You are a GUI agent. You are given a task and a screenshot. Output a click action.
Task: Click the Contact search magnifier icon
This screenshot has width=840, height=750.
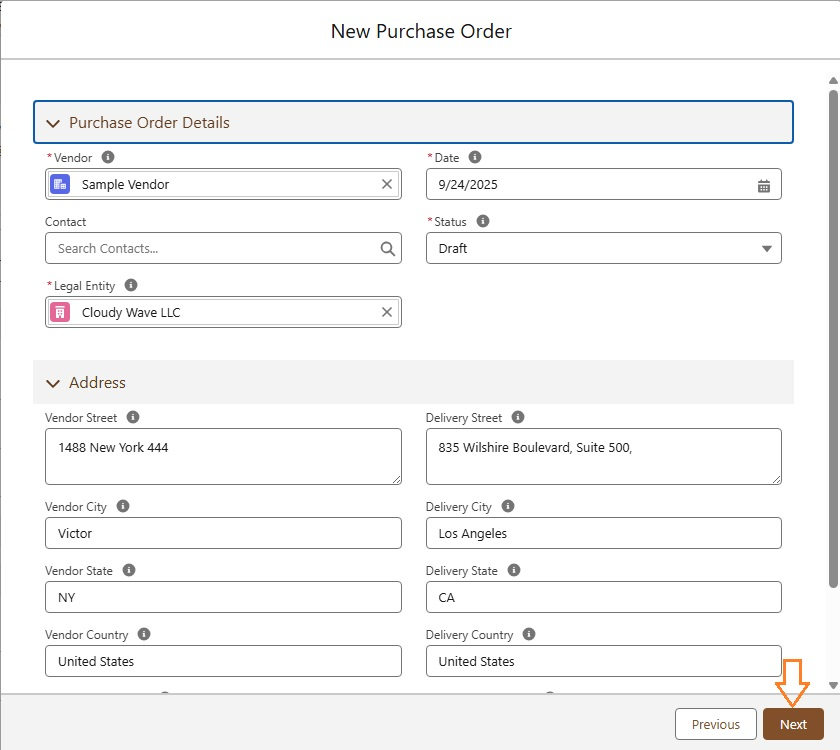[388, 249]
